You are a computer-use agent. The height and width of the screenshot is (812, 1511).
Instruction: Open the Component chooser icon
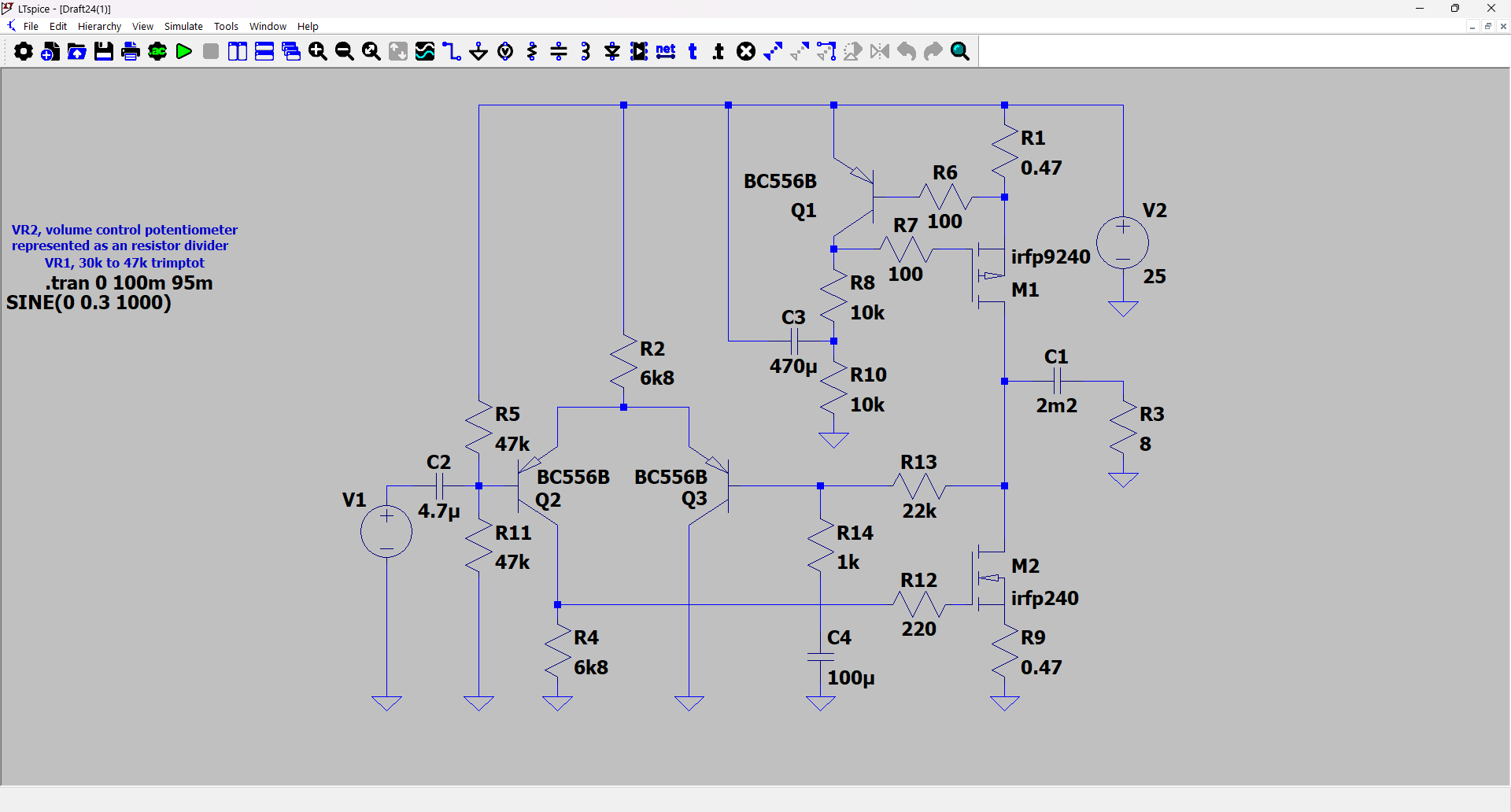(x=639, y=52)
